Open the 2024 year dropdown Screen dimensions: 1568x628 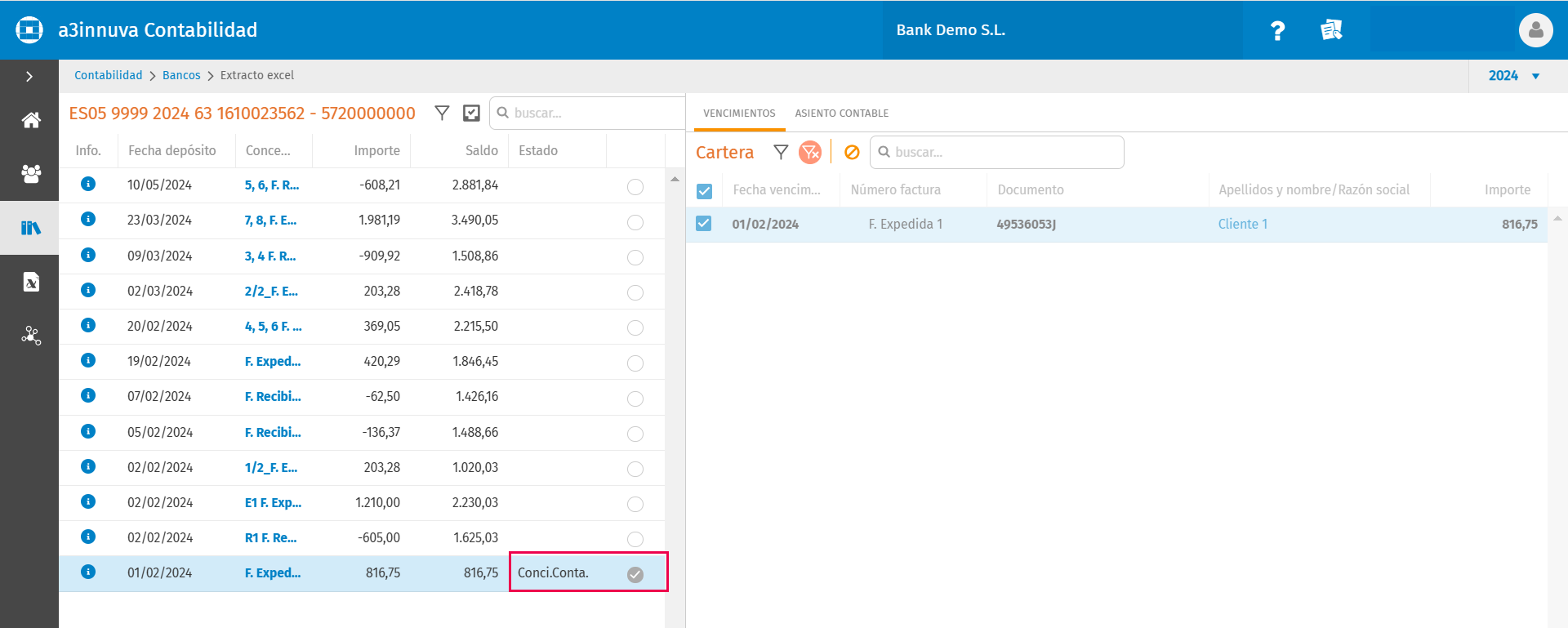pyautogui.click(x=1514, y=75)
